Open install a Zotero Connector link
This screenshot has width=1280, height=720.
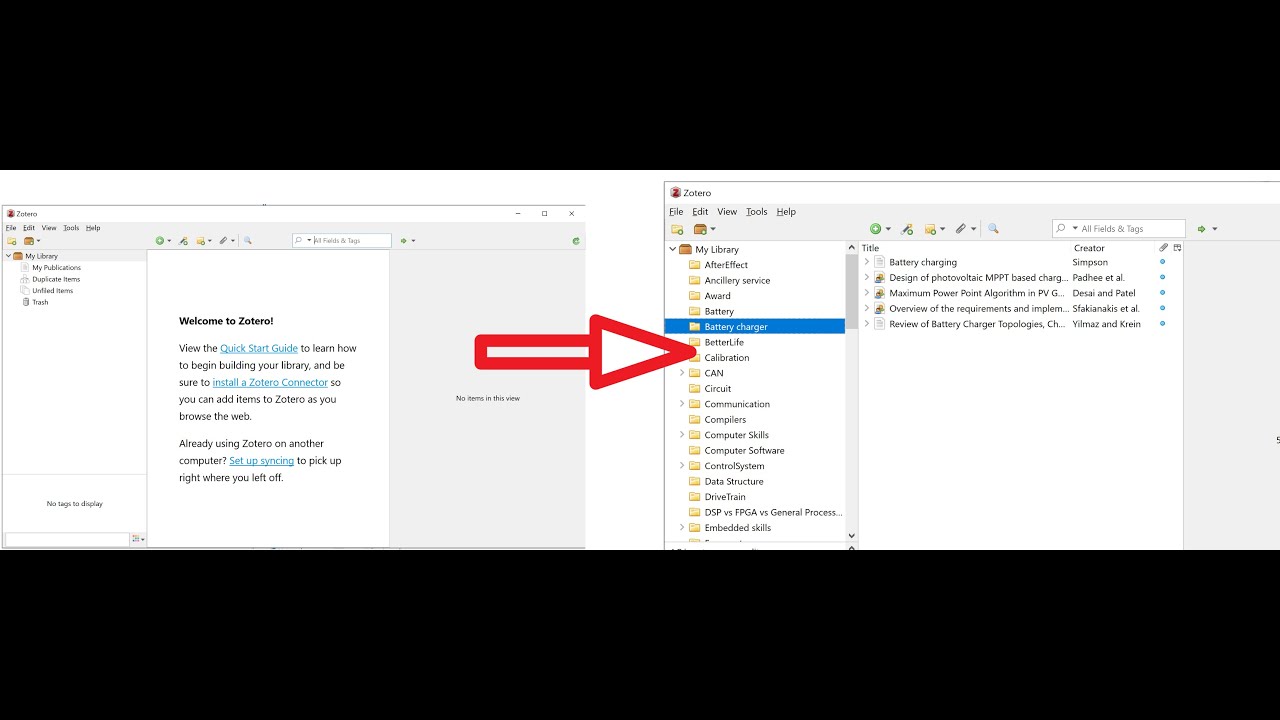270,382
